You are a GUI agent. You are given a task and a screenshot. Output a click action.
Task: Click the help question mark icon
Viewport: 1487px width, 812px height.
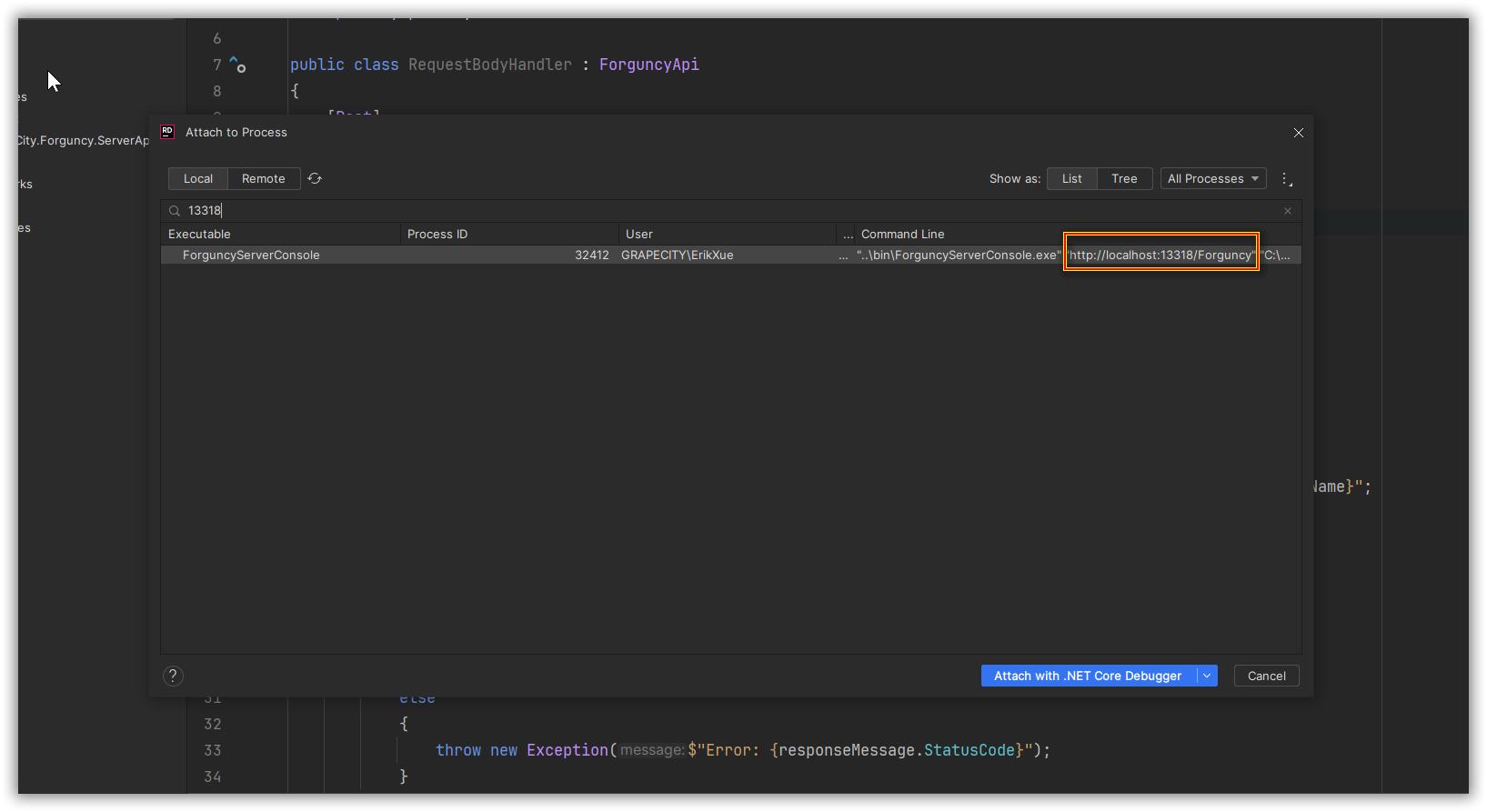click(173, 676)
